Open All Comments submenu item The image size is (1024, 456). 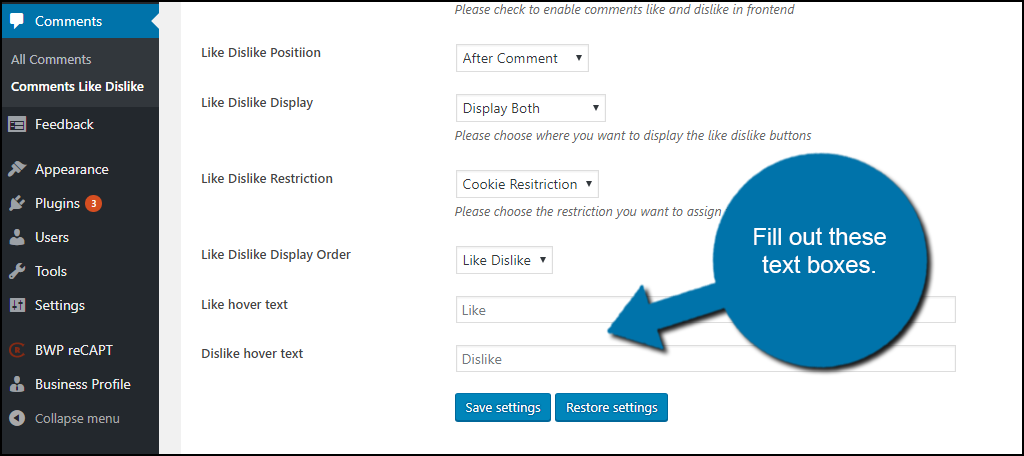(51, 59)
